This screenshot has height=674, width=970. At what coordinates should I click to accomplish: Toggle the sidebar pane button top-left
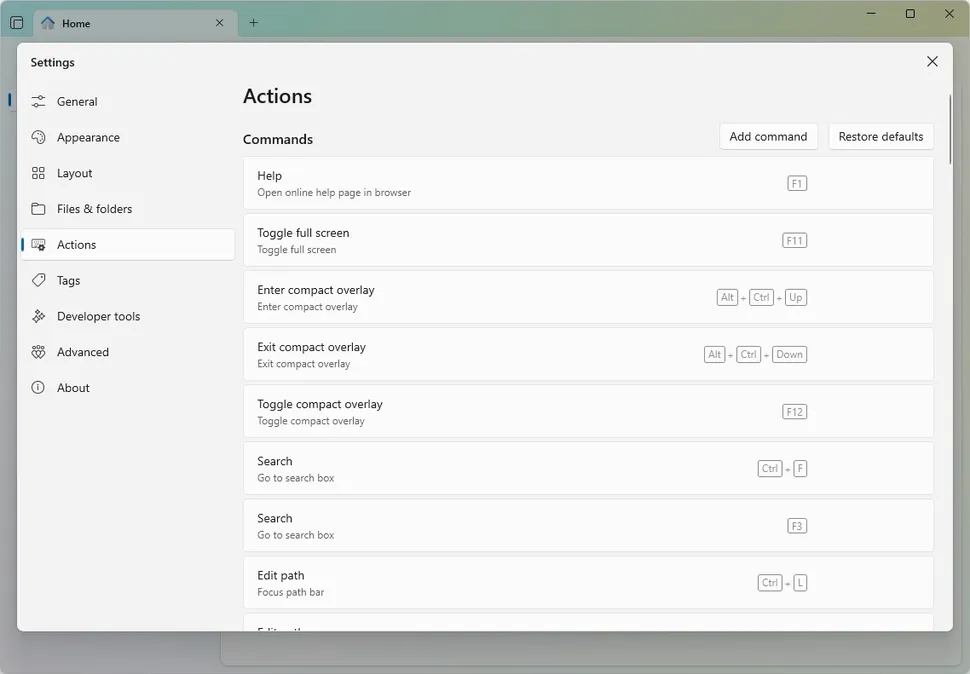pyautogui.click(x=15, y=22)
